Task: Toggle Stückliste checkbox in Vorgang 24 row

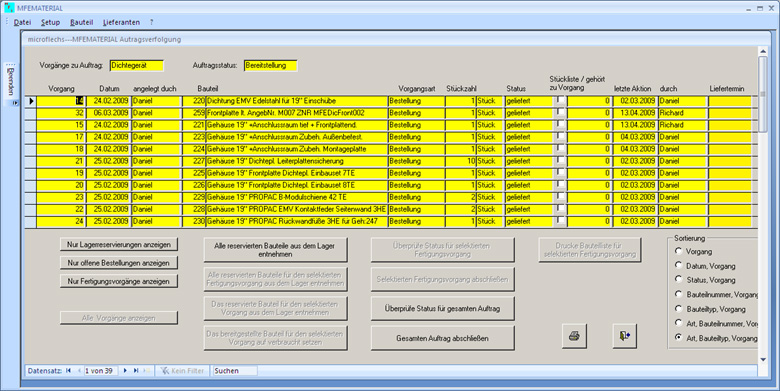Action: click(560, 220)
